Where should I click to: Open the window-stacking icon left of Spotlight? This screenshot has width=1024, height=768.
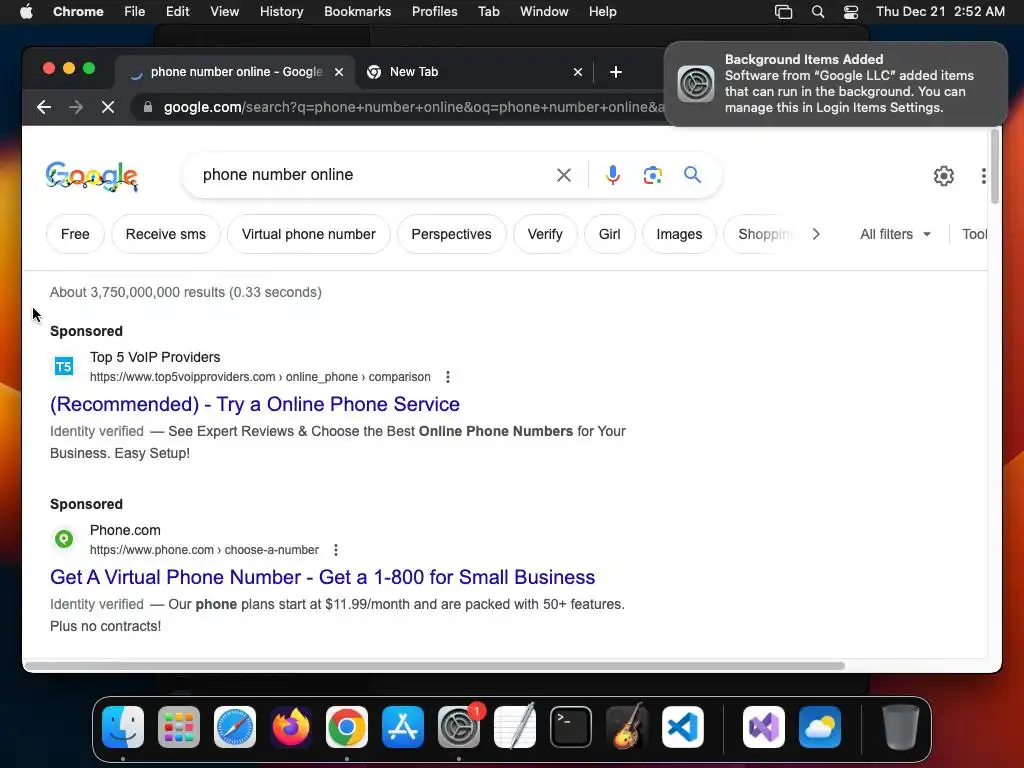pos(783,12)
